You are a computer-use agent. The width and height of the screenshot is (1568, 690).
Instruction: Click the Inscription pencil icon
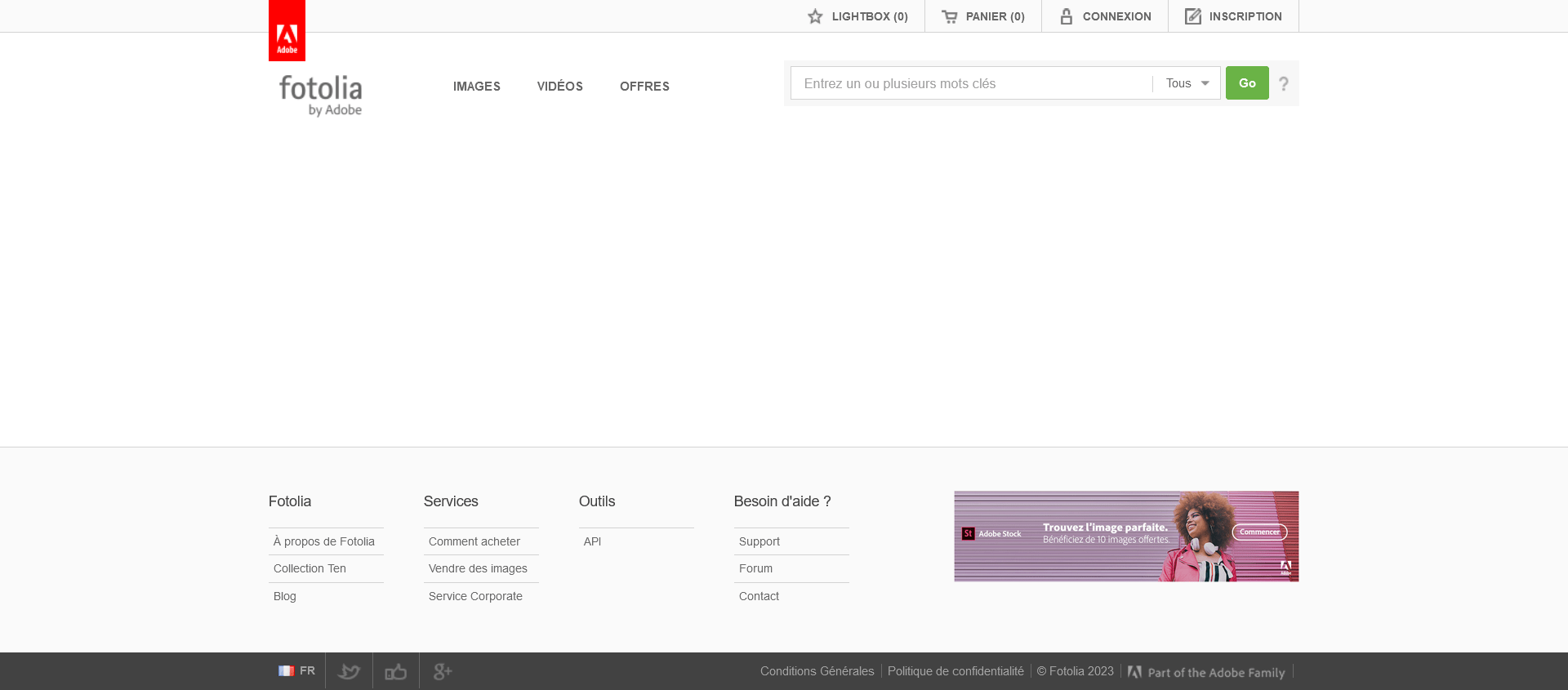tap(1193, 16)
